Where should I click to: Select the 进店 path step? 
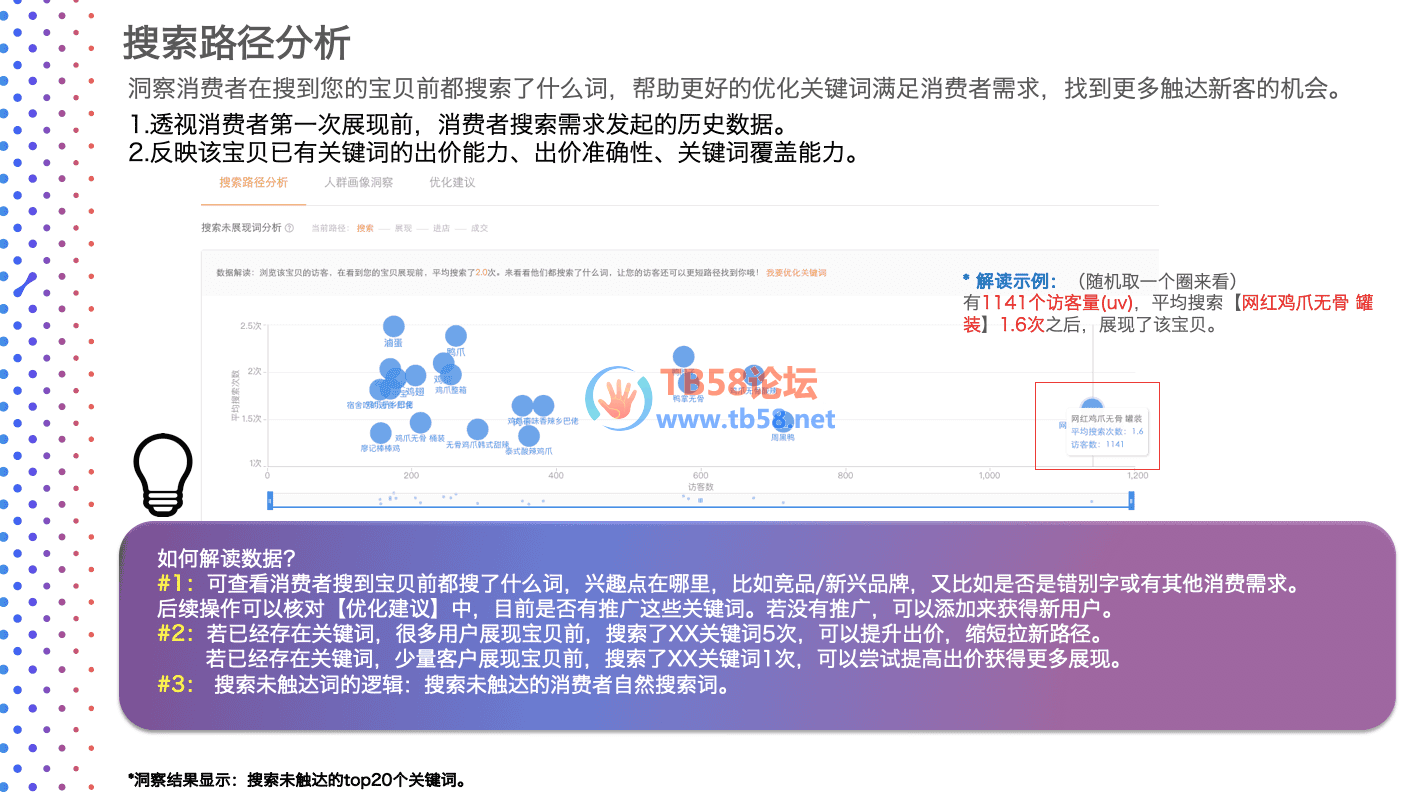tap(441, 228)
